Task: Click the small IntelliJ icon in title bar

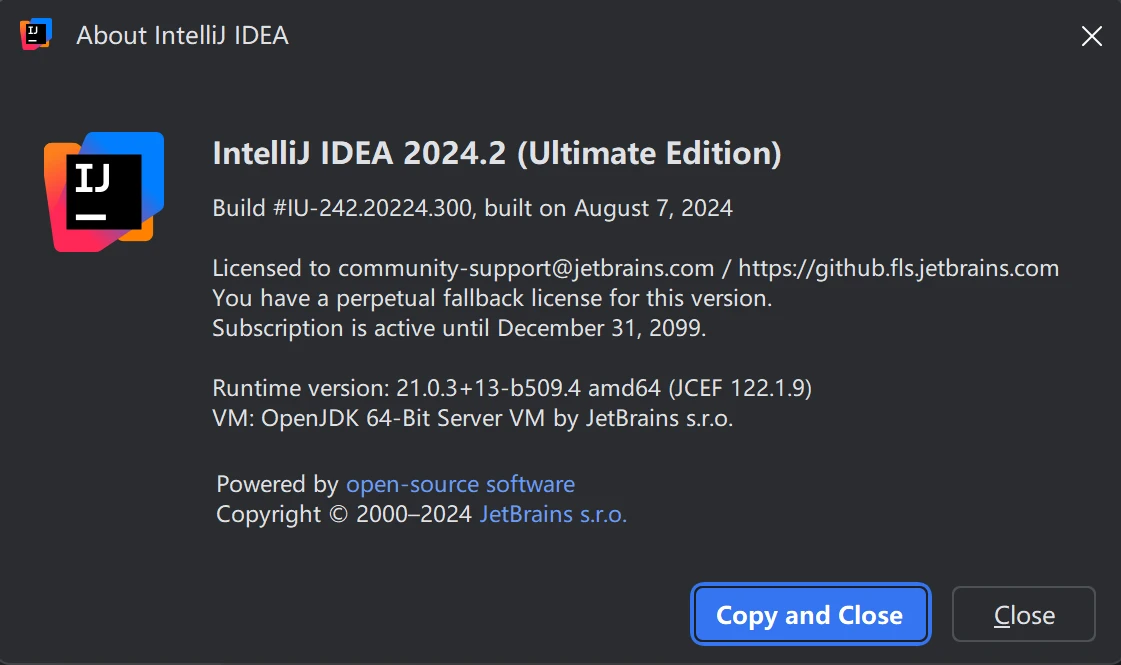Action: point(36,35)
